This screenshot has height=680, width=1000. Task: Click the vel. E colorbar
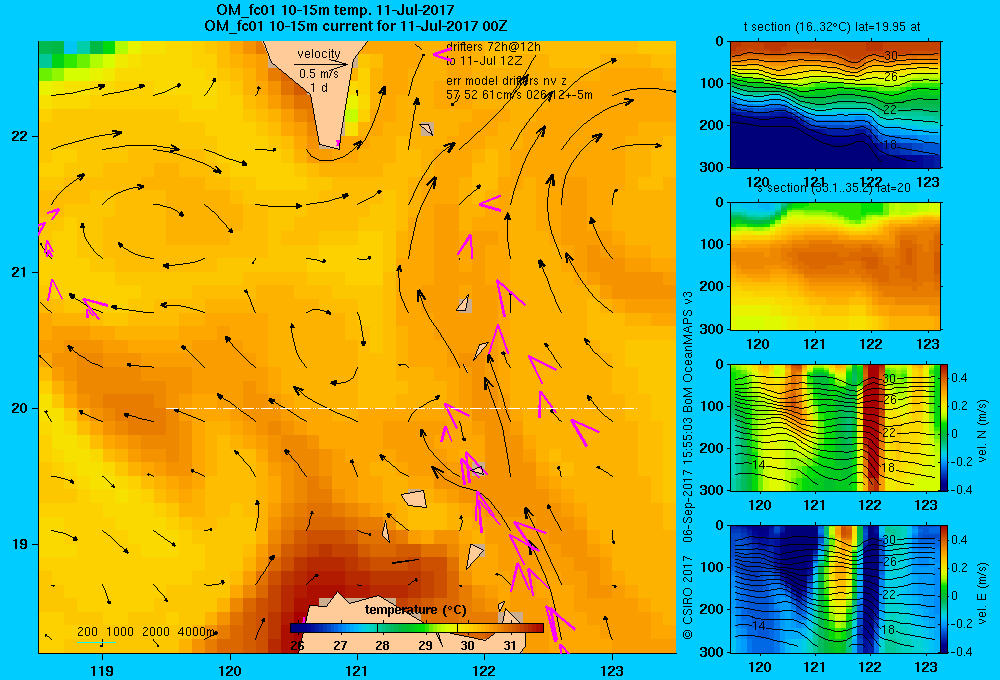(x=944, y=589)
